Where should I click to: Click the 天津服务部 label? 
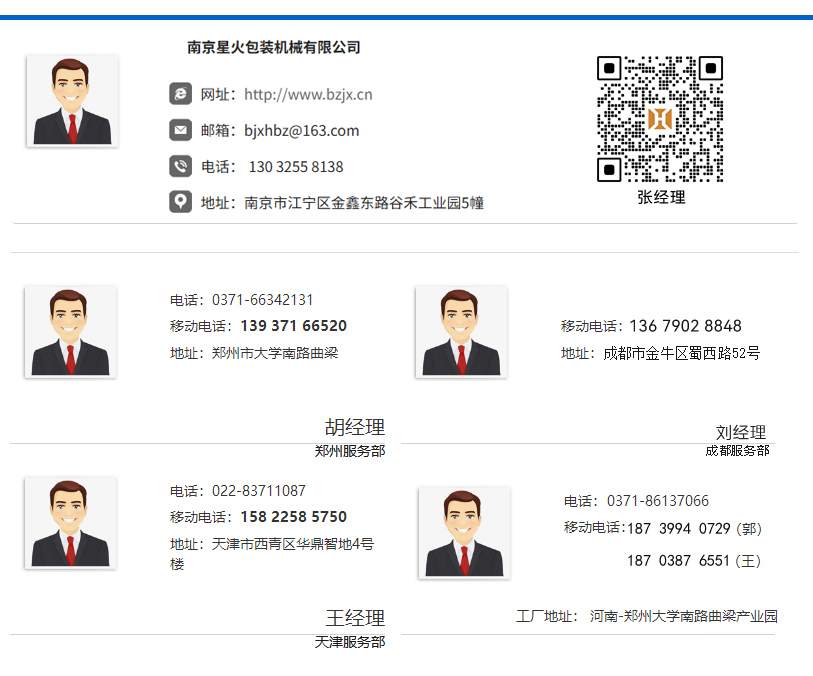click(349, 642)
